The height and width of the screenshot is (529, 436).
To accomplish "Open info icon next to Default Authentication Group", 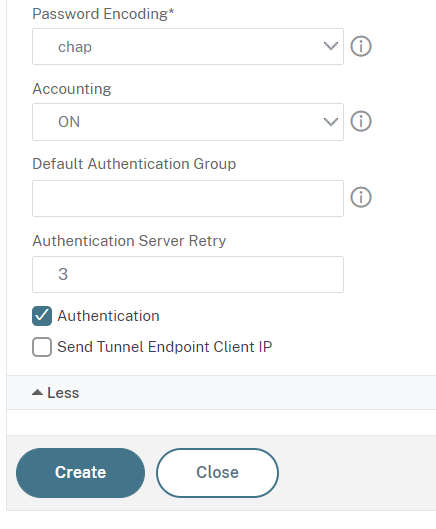I will pos(361,197).
